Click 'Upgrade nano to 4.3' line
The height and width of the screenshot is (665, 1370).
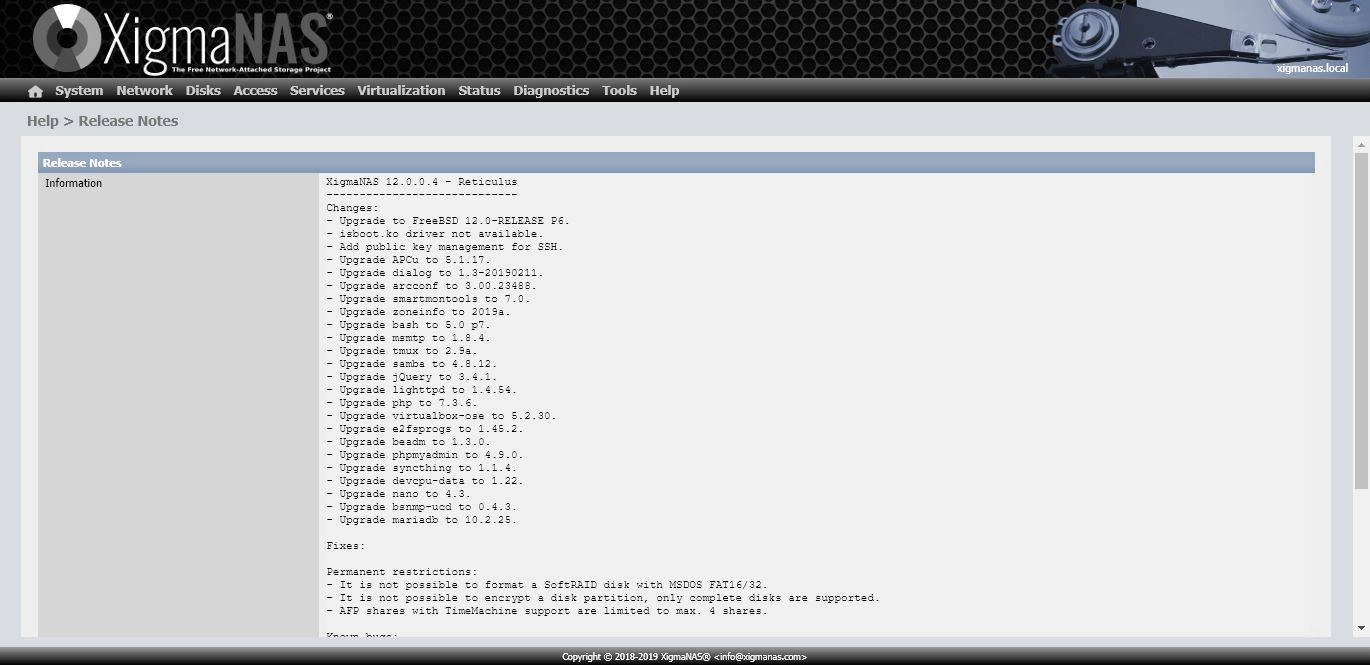point(399,494)
